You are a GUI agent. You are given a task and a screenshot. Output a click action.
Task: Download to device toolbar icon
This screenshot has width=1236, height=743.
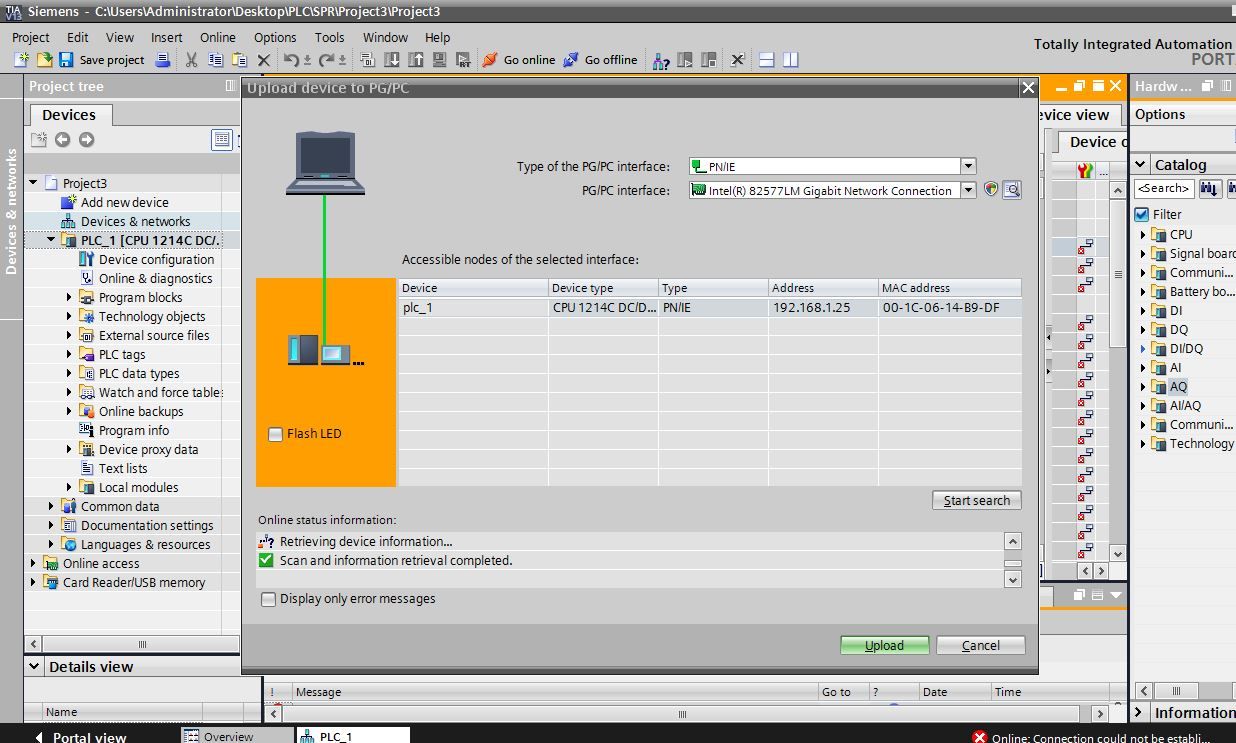(x=392, y=60)
